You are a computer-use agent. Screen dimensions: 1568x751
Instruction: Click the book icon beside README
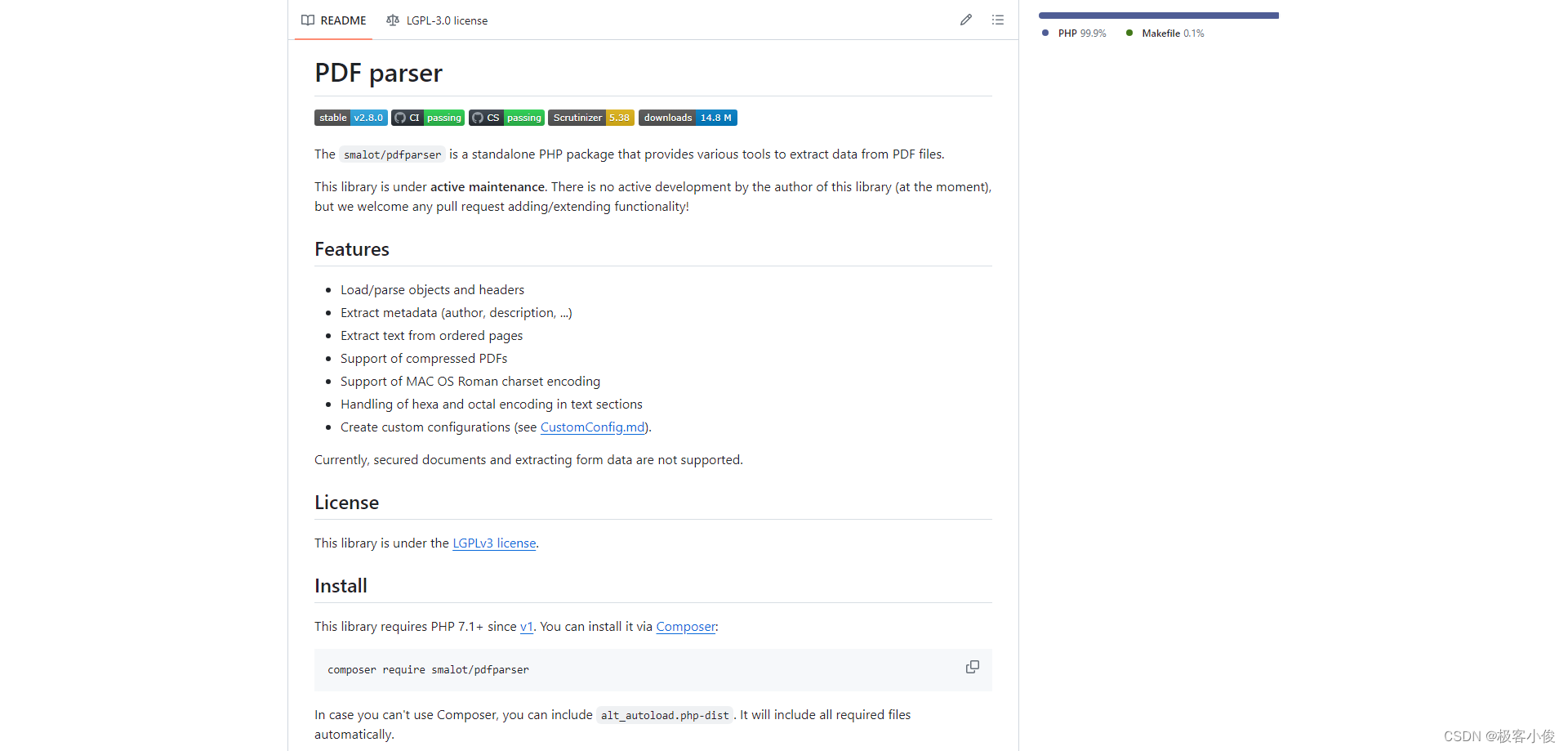[x=308, y=20]
